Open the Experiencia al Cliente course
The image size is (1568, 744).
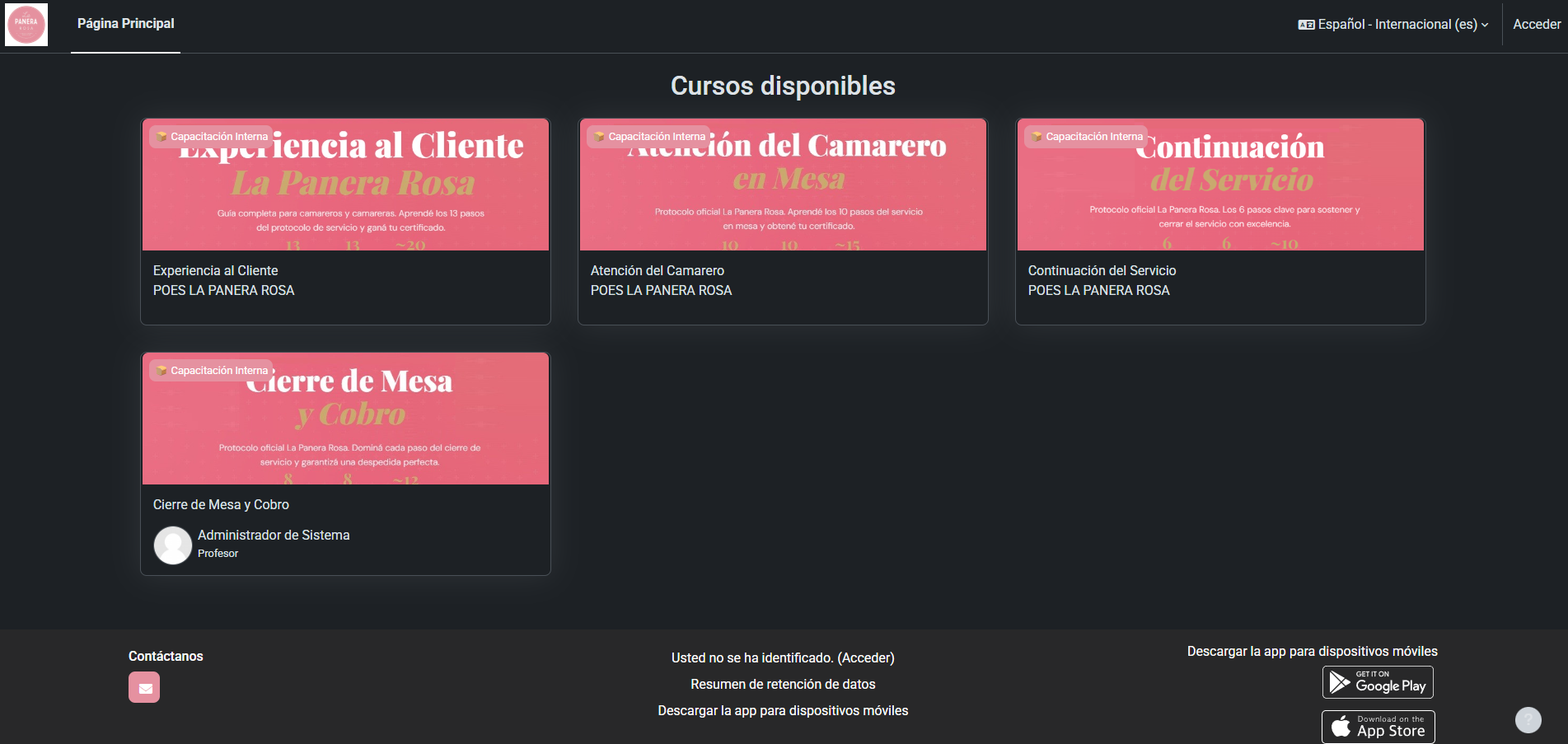(x=215, y=270)
